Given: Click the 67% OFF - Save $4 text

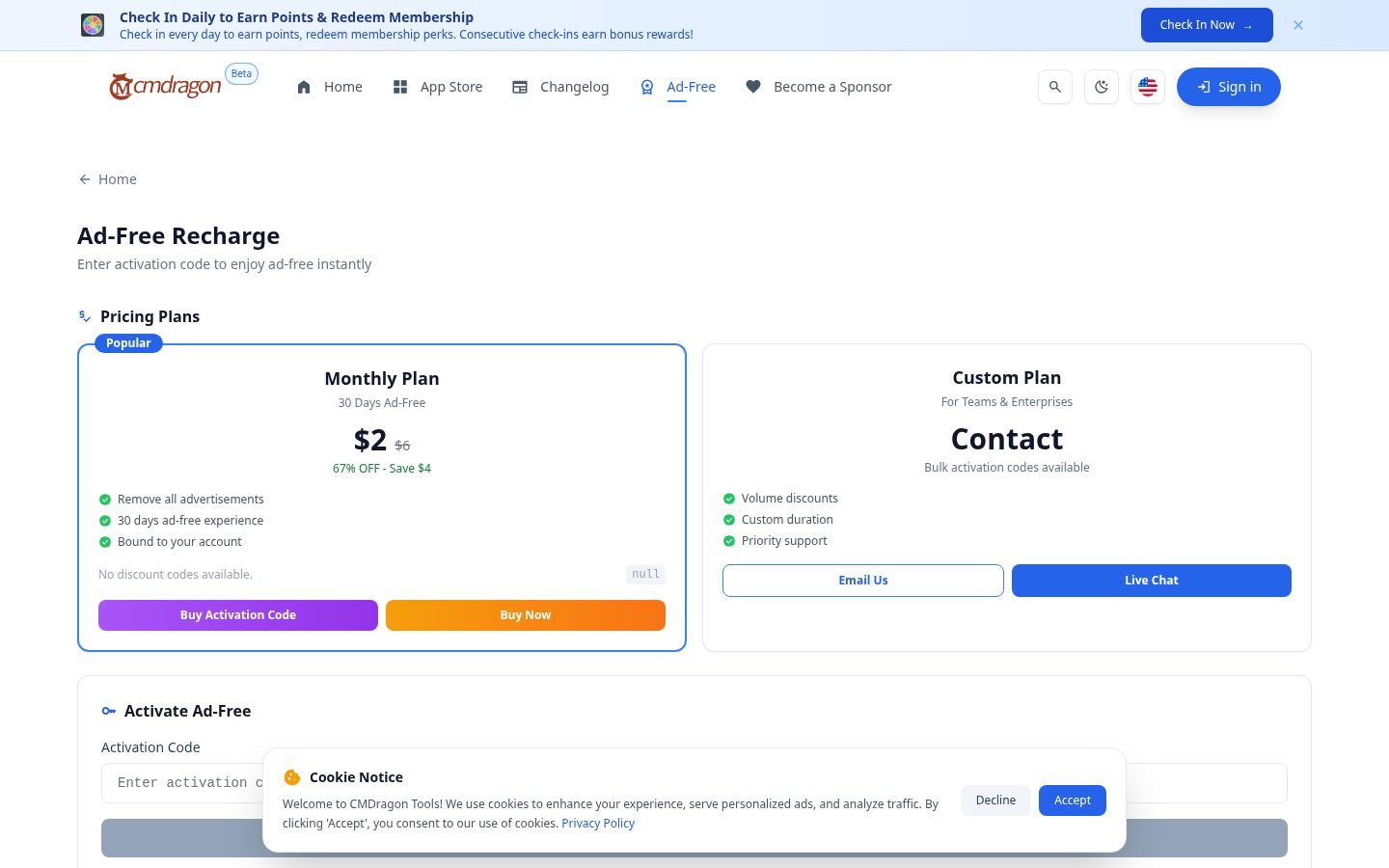Looking at the screenshot, I should point(382,469).
